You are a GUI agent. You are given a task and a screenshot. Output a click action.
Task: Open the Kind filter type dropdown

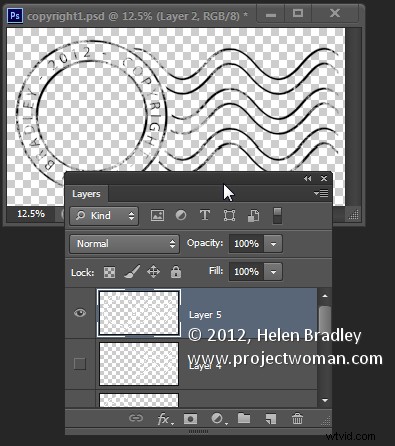coord(104,216)
